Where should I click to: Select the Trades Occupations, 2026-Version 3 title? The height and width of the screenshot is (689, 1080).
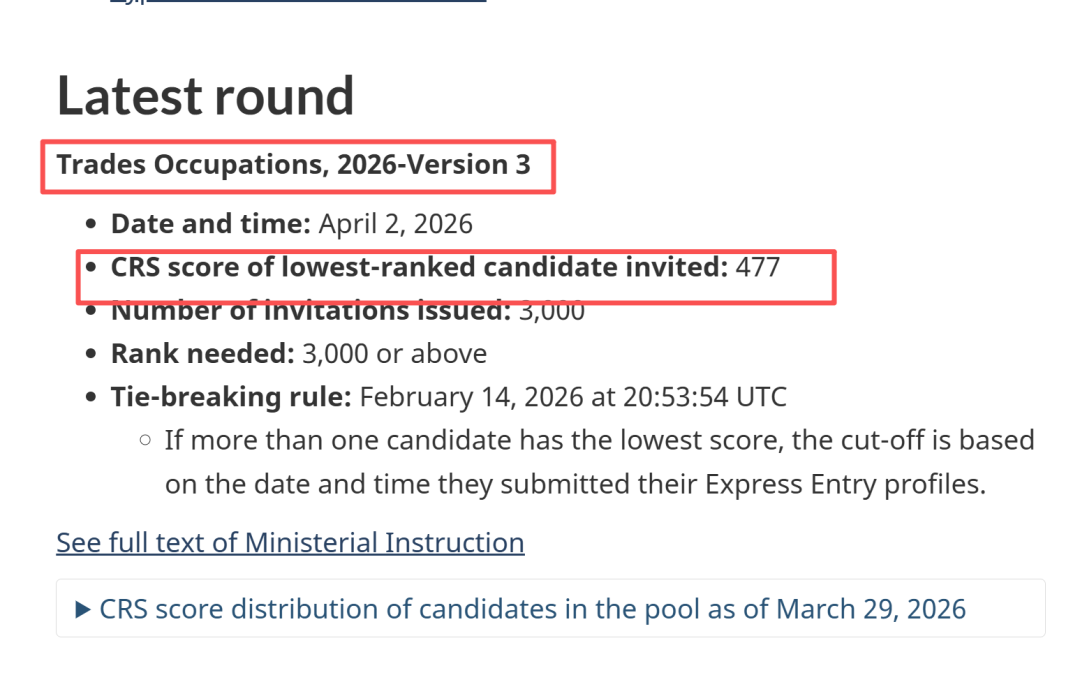point(293,165)
